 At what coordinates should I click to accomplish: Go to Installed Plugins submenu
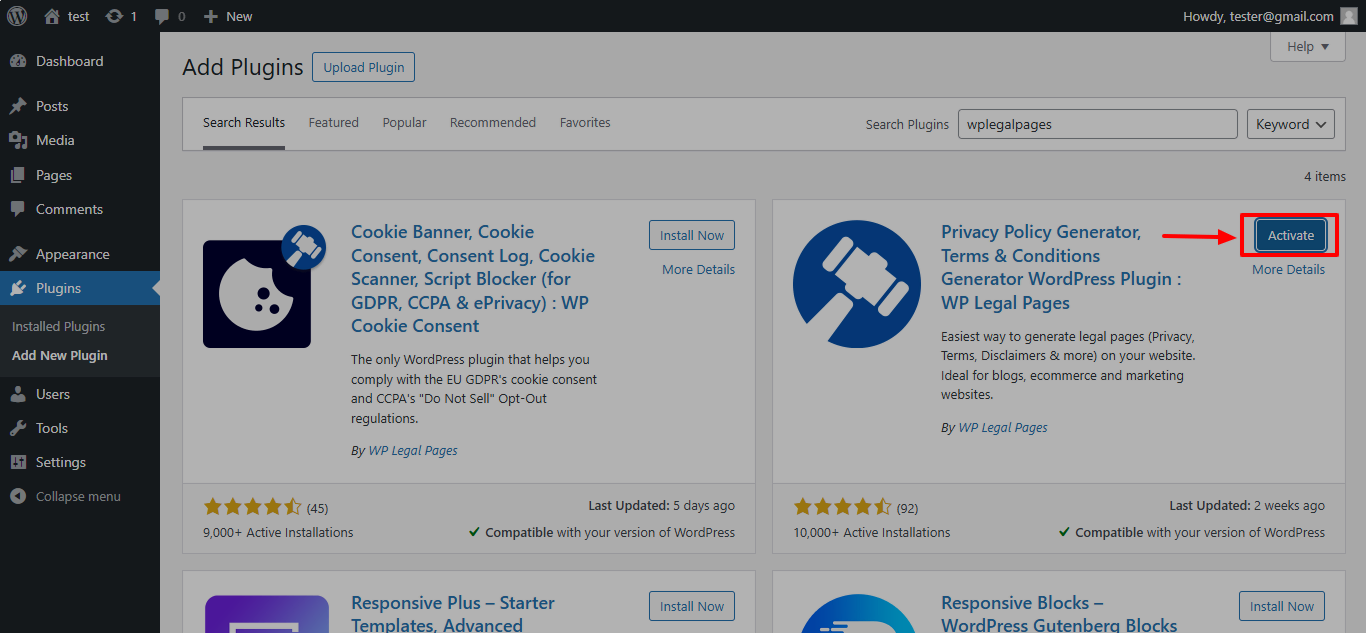point(58,326)
